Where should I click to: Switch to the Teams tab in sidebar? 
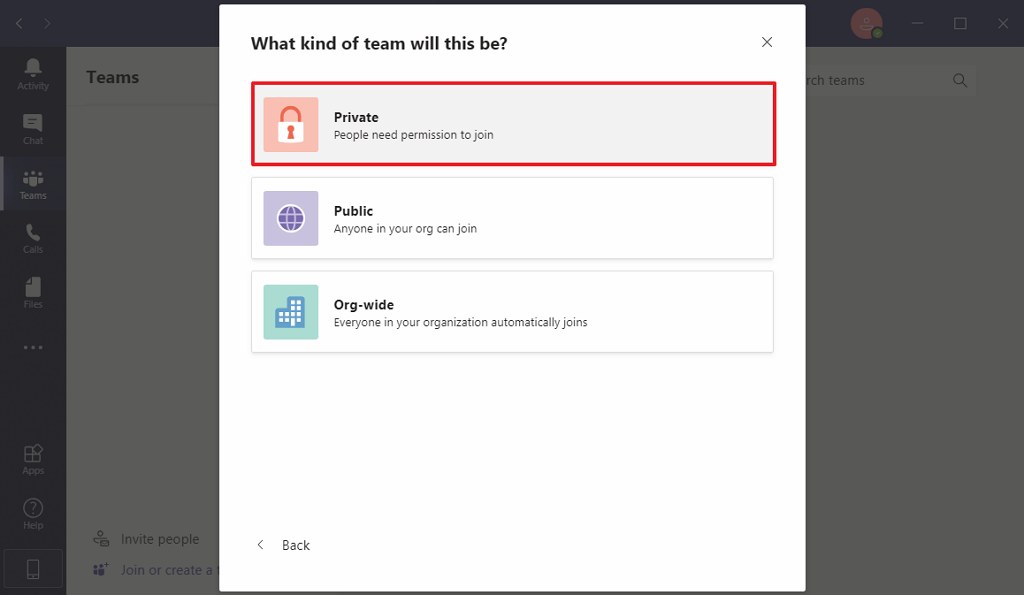[x=33, y=183]
